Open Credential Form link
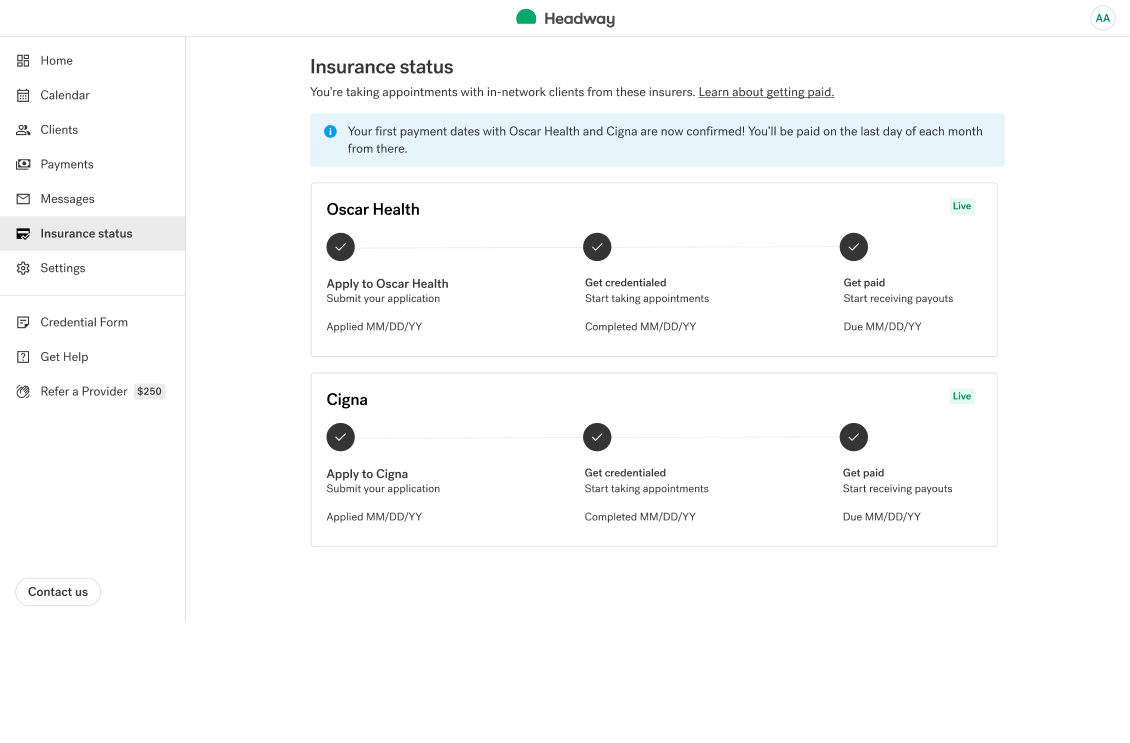Screen dimensions: 1130x743 click(x=92, y=322)
